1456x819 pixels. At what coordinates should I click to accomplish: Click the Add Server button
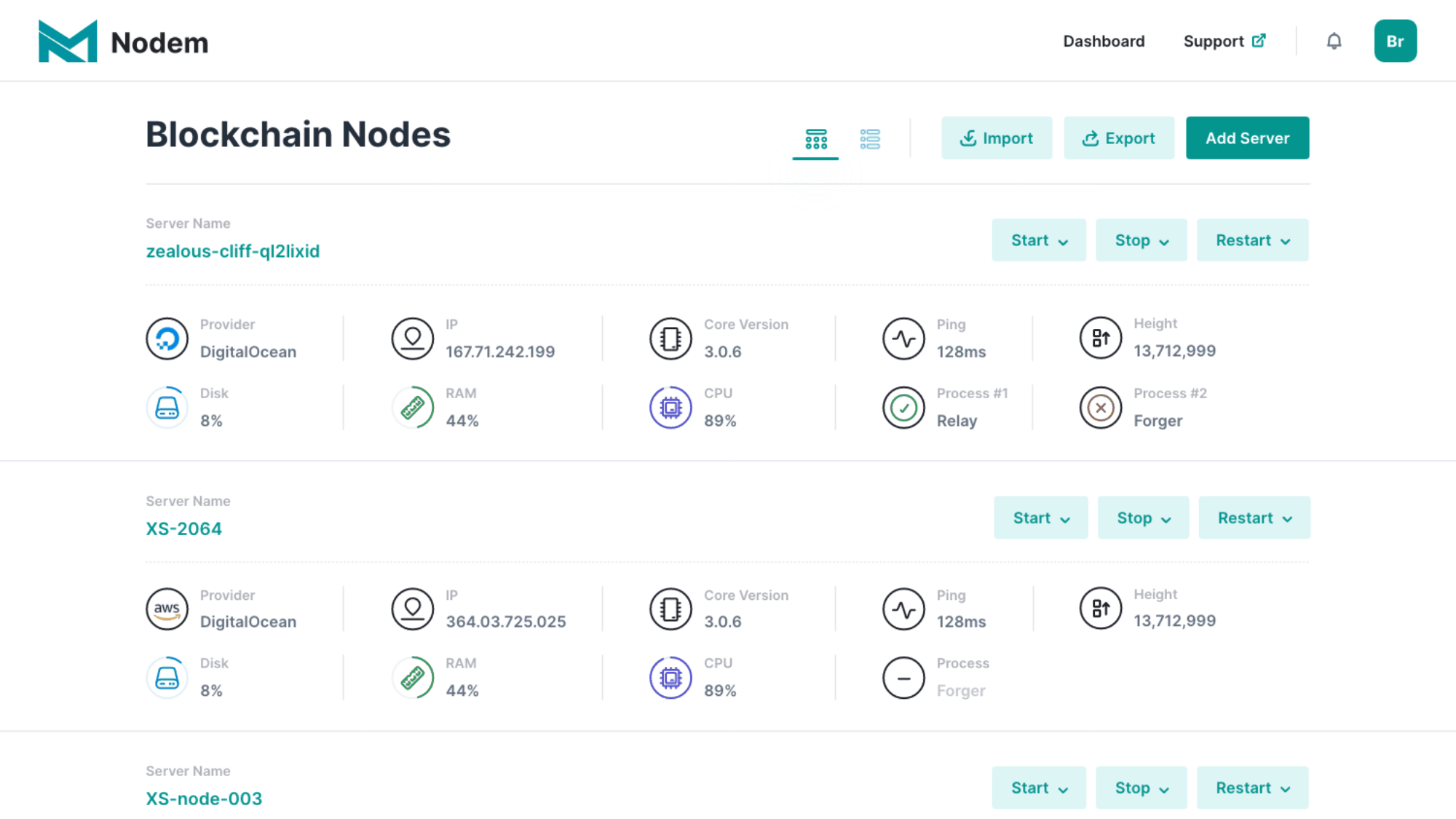click(x=1247, y=138)
